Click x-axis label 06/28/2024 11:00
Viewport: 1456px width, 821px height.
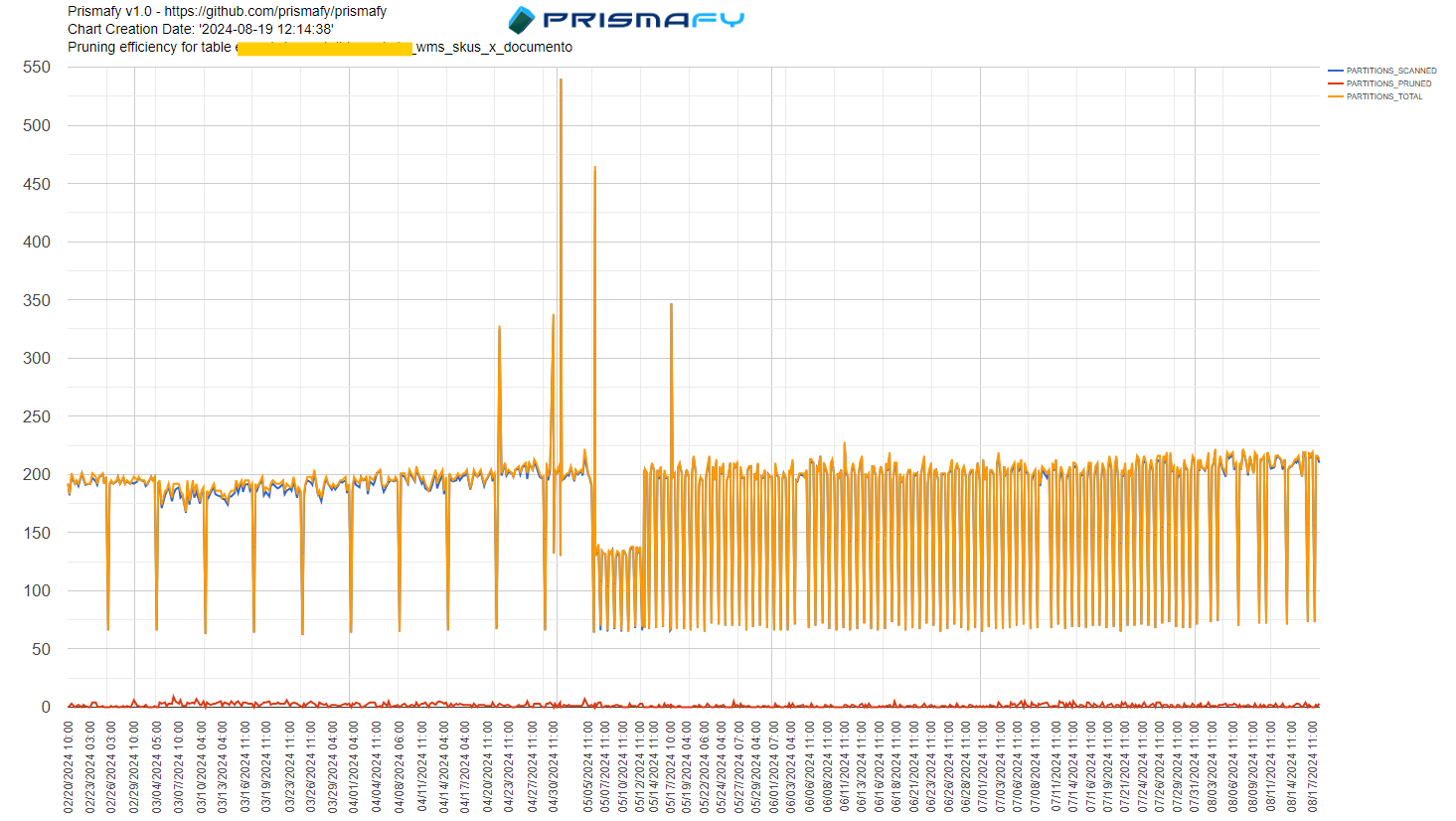click(x=965, y=767)
